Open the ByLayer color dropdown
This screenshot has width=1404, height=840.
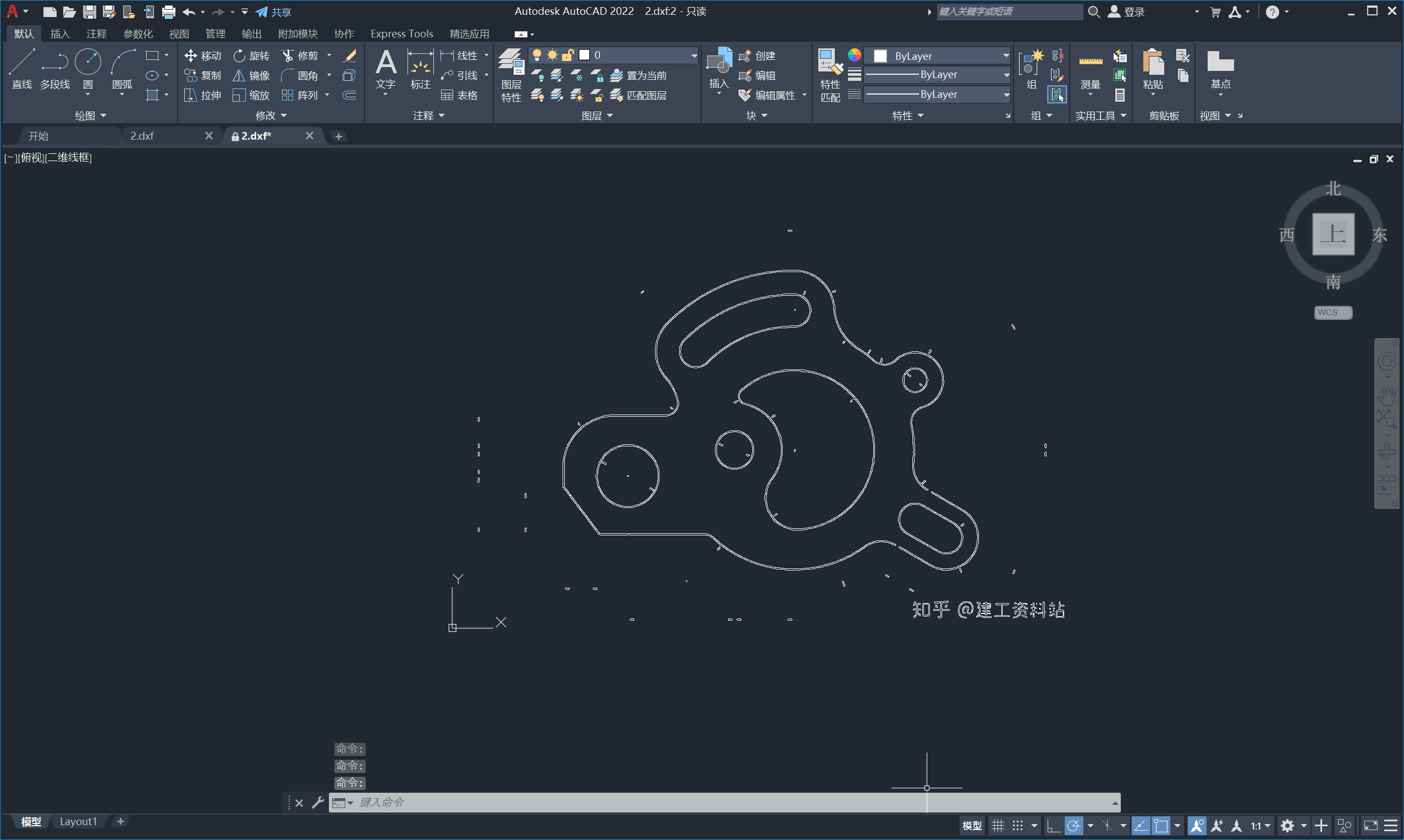click(x=1005, y=56)
